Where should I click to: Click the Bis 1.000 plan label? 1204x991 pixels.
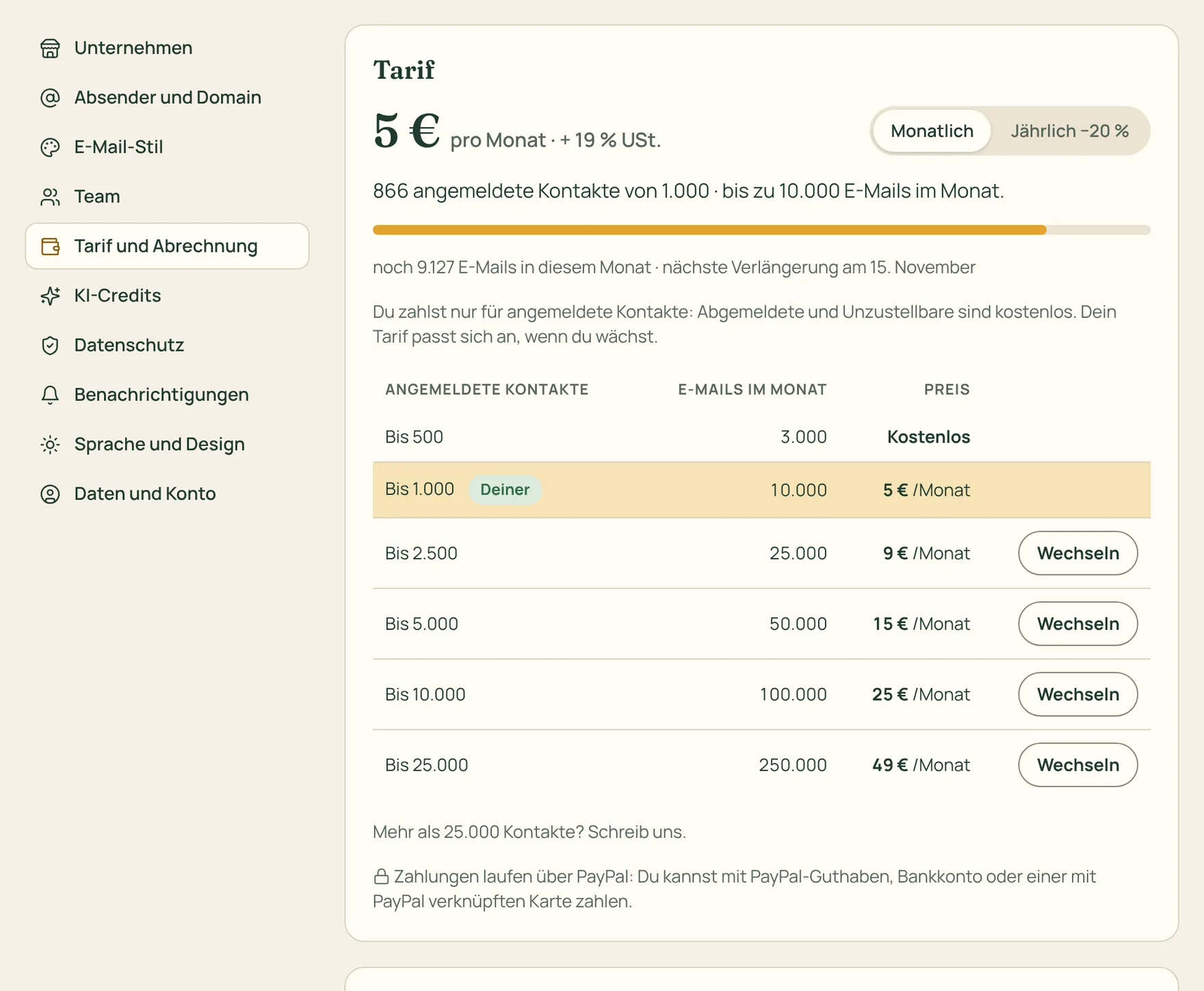coord(419,489)
